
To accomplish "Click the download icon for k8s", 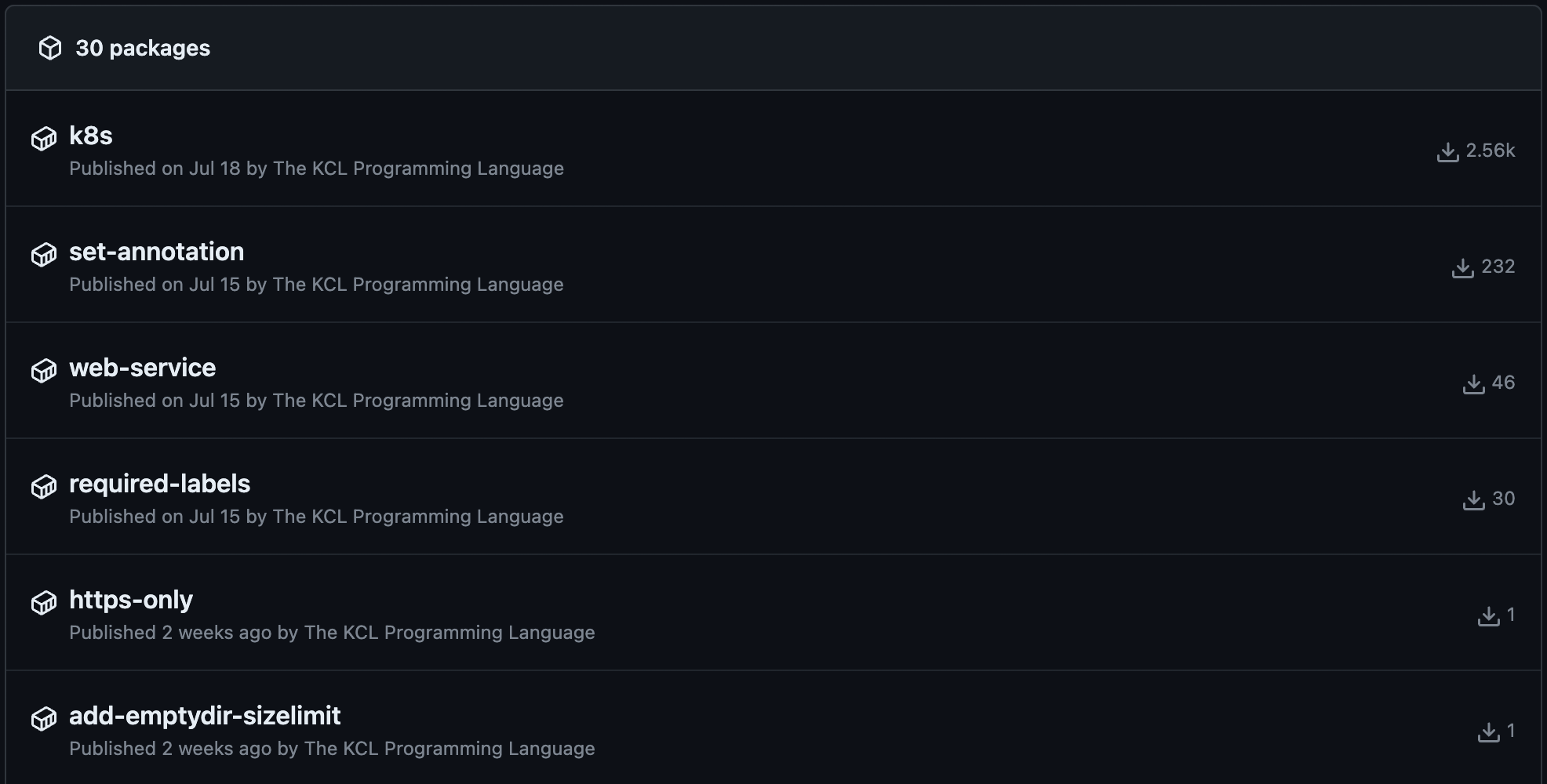I will 1447,151.
